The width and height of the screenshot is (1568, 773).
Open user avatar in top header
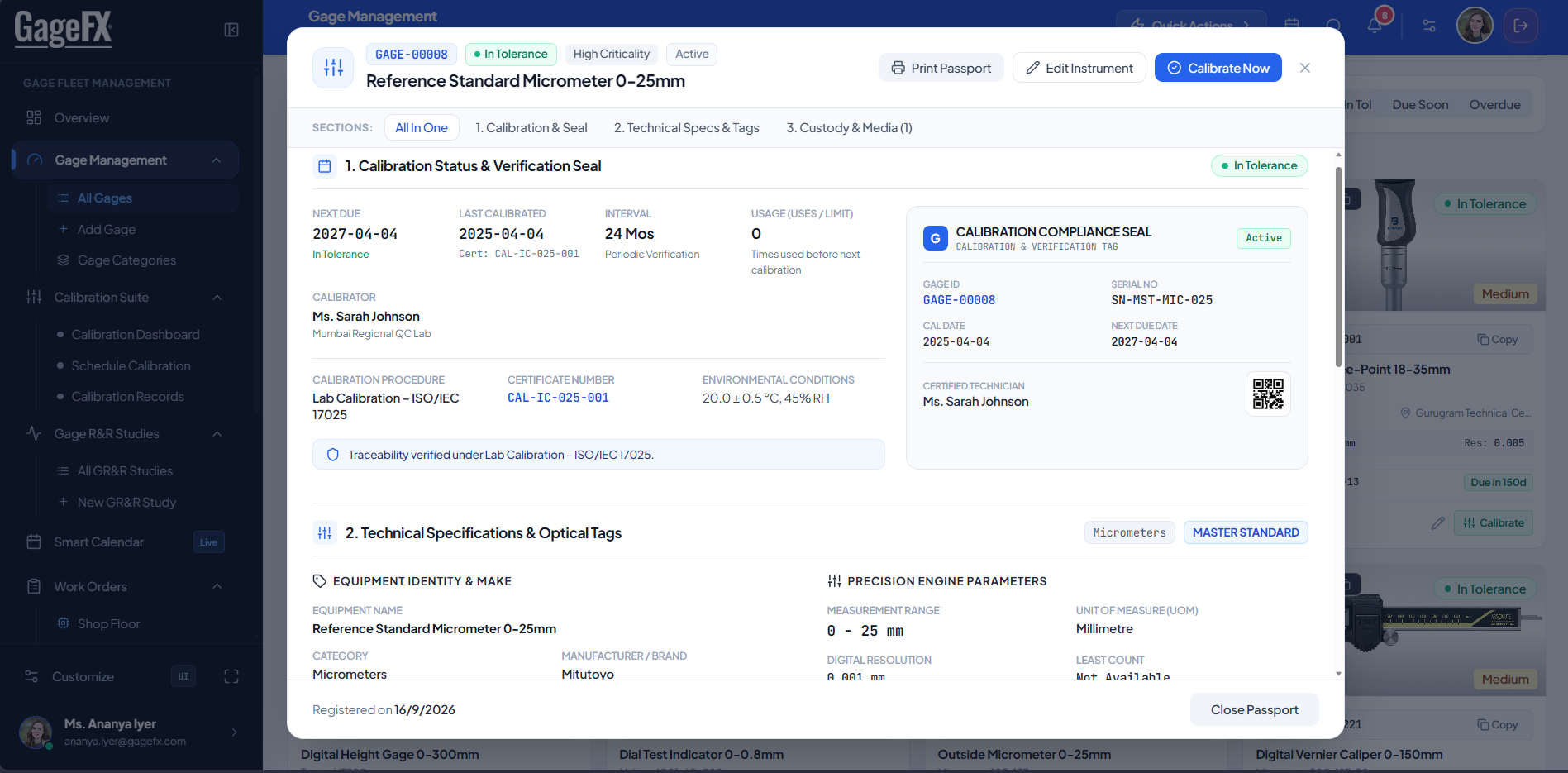pos(1475,26)
